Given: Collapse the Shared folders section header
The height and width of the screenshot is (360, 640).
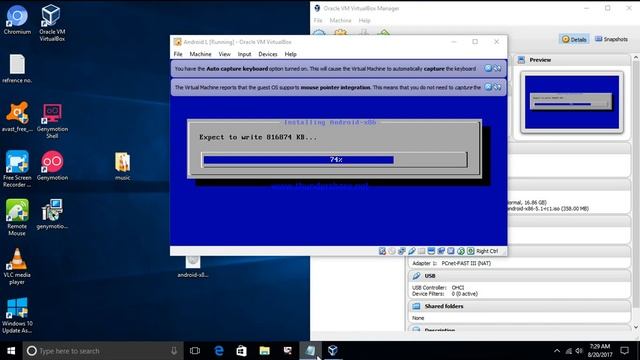Looking at the screenshot, I should pyautogui.click(x=519, y=306).
